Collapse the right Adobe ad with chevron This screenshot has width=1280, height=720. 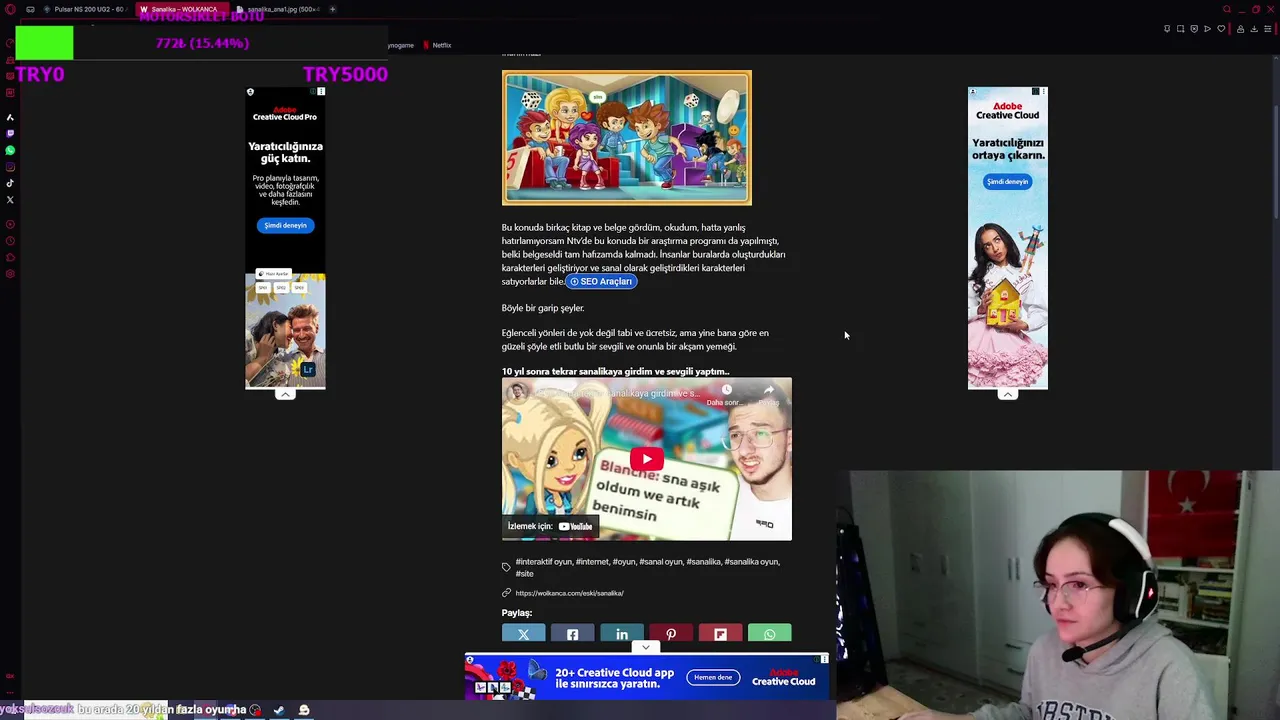(1007, 394)
